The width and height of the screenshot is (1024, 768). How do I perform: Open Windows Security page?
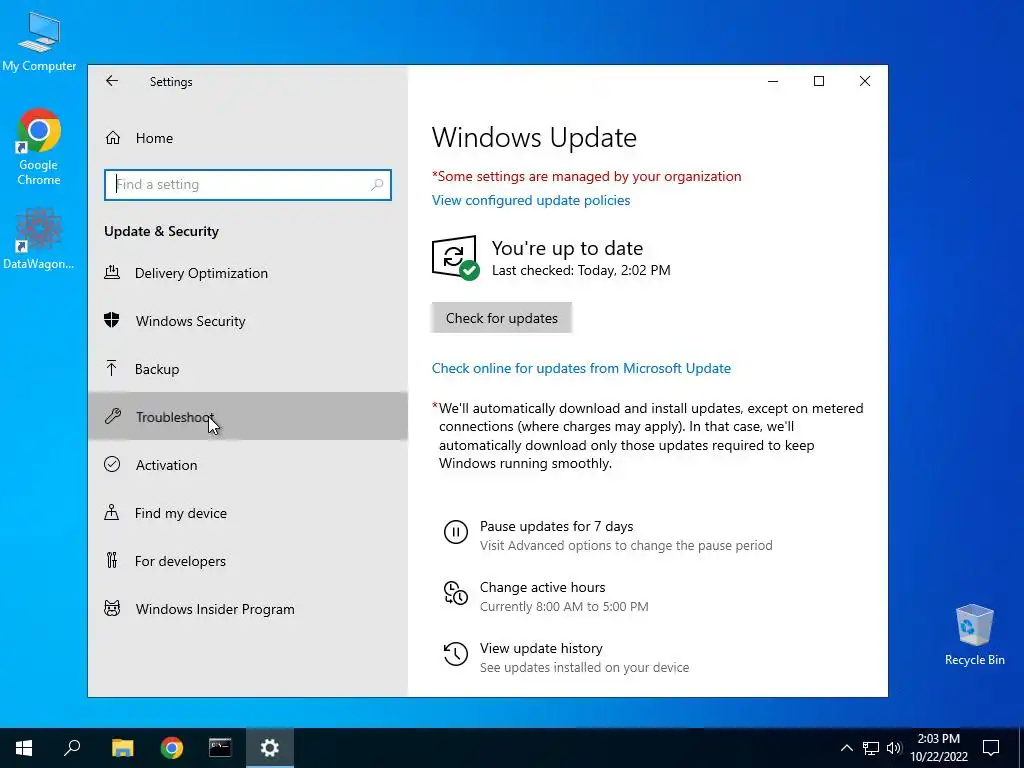coord(248,321)
